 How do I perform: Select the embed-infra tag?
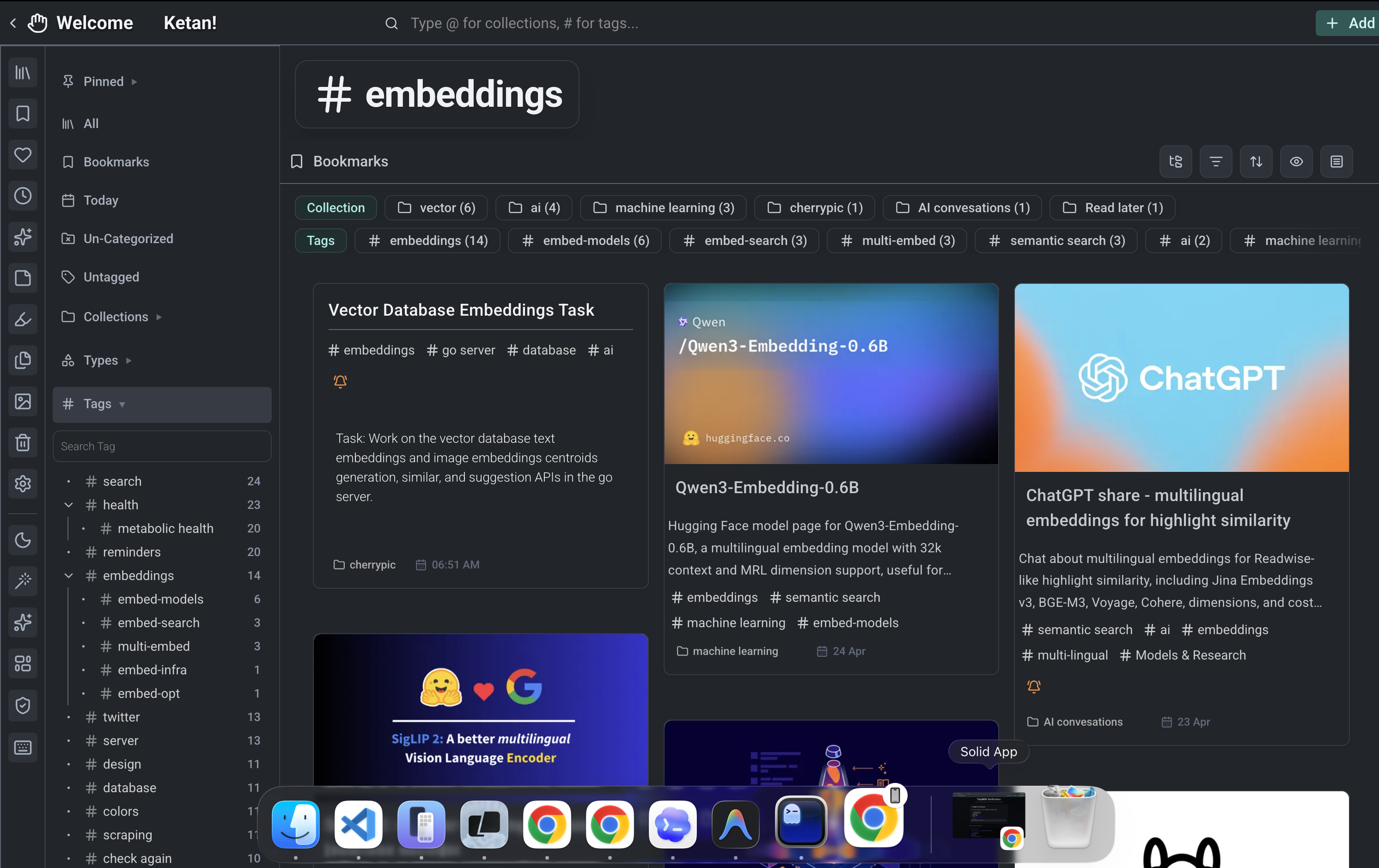point(152,670)
